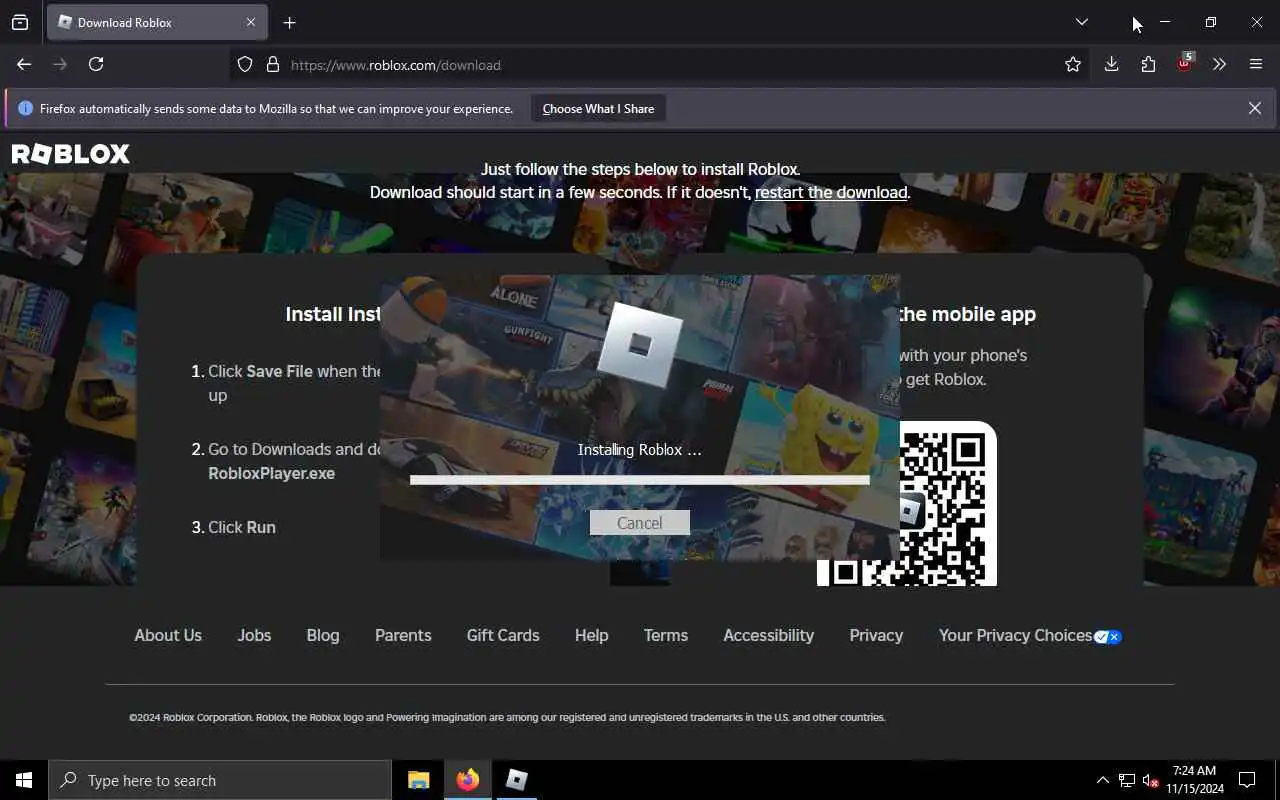Reload the current page
1280x800 pixels.
click(x=96, y=64)
